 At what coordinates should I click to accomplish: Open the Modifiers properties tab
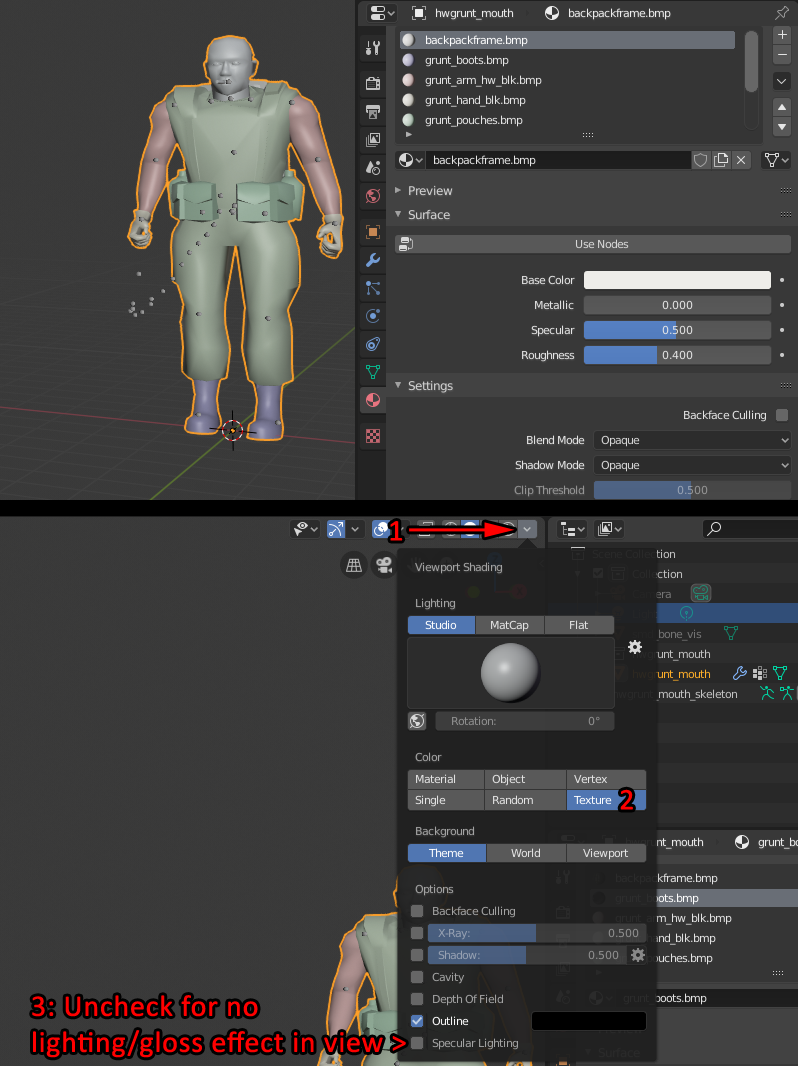[372, 260]
